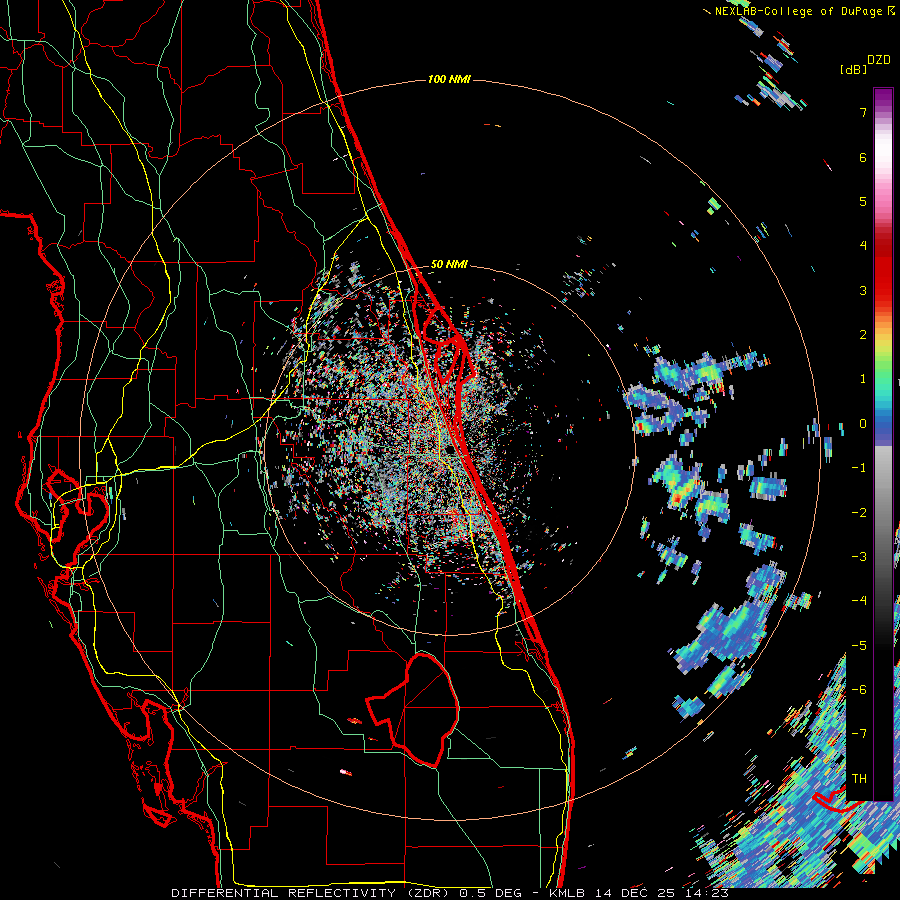Click the 4 value on the ZDR scale
The width and height of the screenshot is (900, 900).
coord(863,246)
